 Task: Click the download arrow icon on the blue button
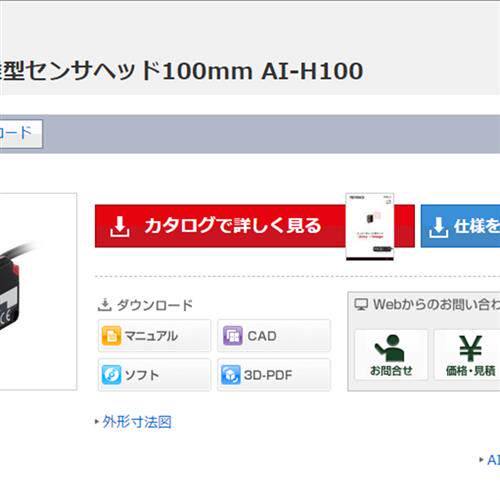click(x=439, y=228)
